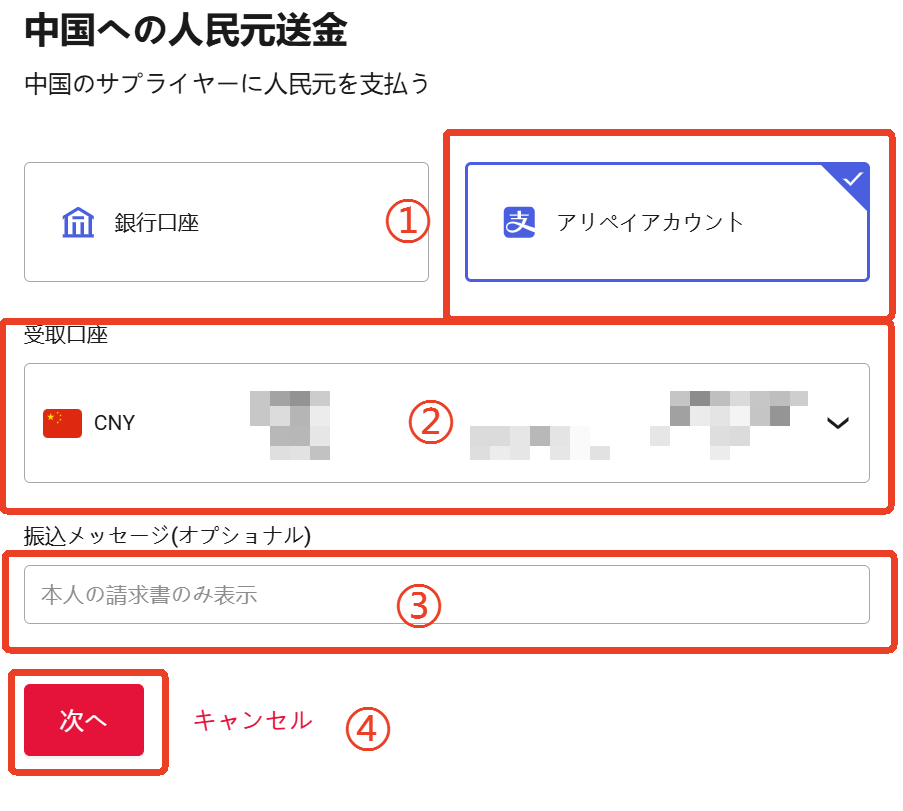
Task: Click the red 次へ button
Action: click(x=84, y=720)
